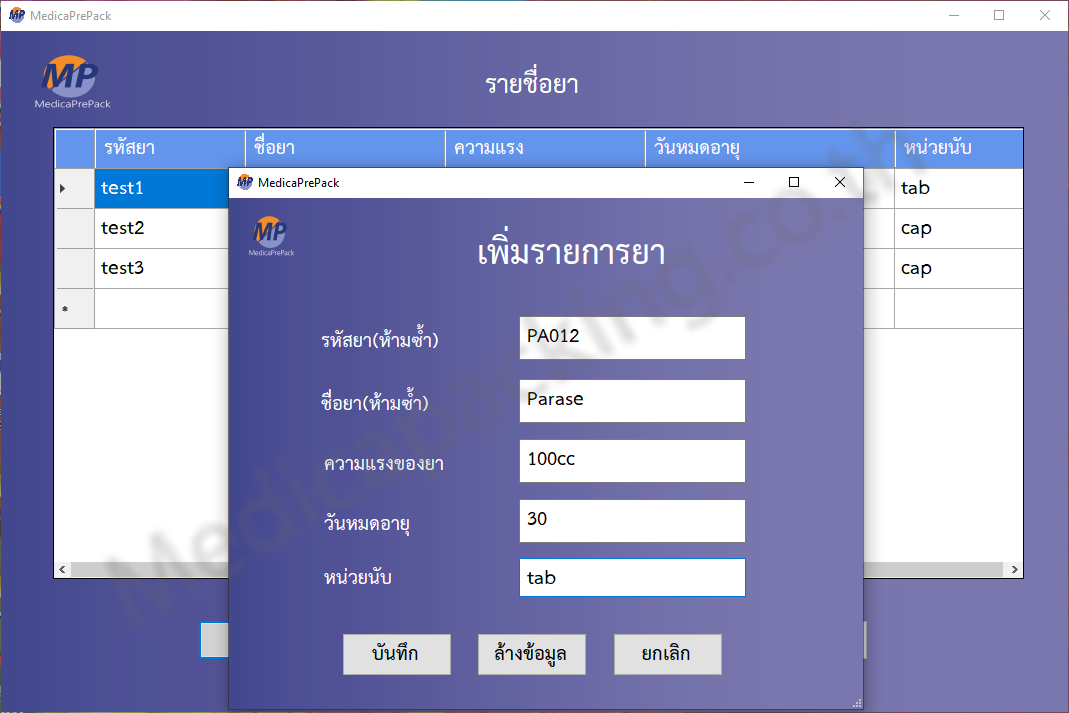Close the add drug dialog

[x=840, y=182]
